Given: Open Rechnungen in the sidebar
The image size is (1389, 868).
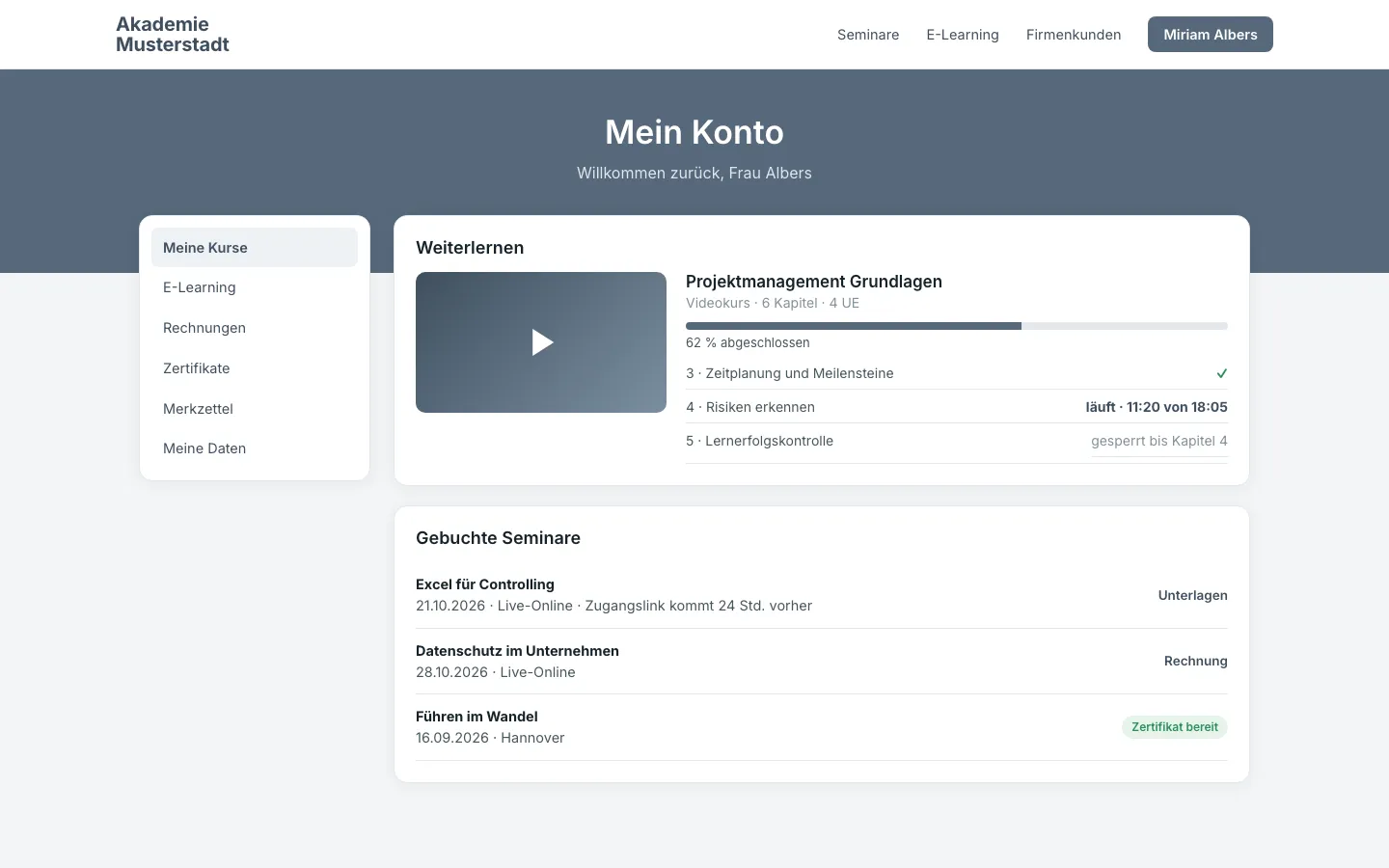Looking at the screenshot, I should point(255,328).
